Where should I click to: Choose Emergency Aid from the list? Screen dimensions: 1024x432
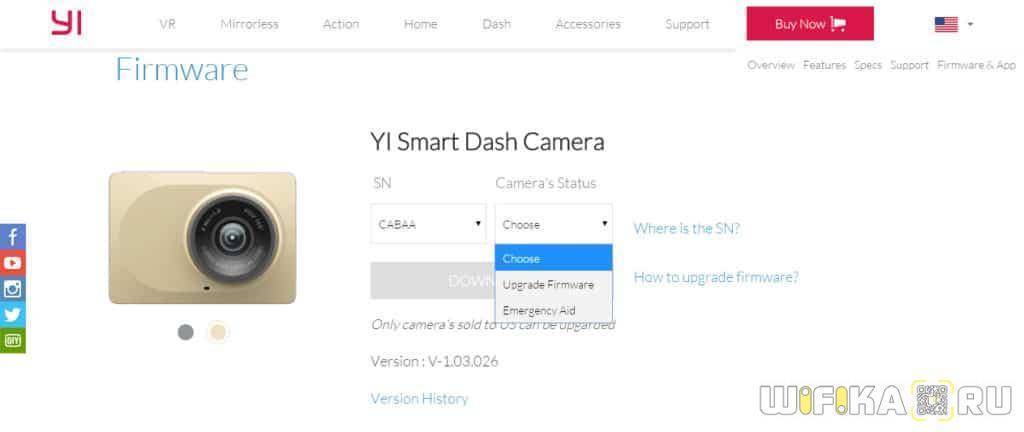tap(539, 311)
